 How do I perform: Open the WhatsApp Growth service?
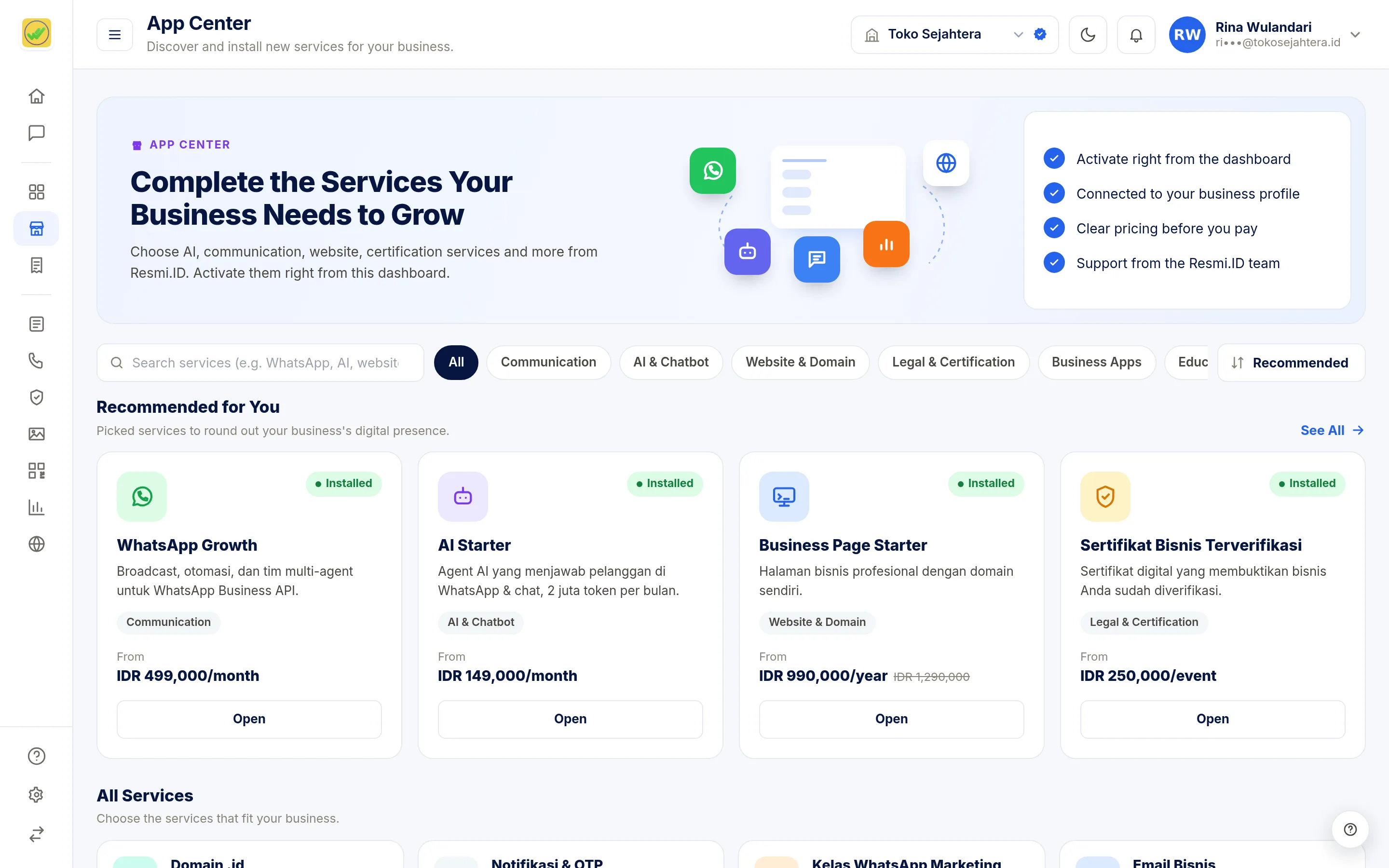pyautogui.click(x=249, y=719)
